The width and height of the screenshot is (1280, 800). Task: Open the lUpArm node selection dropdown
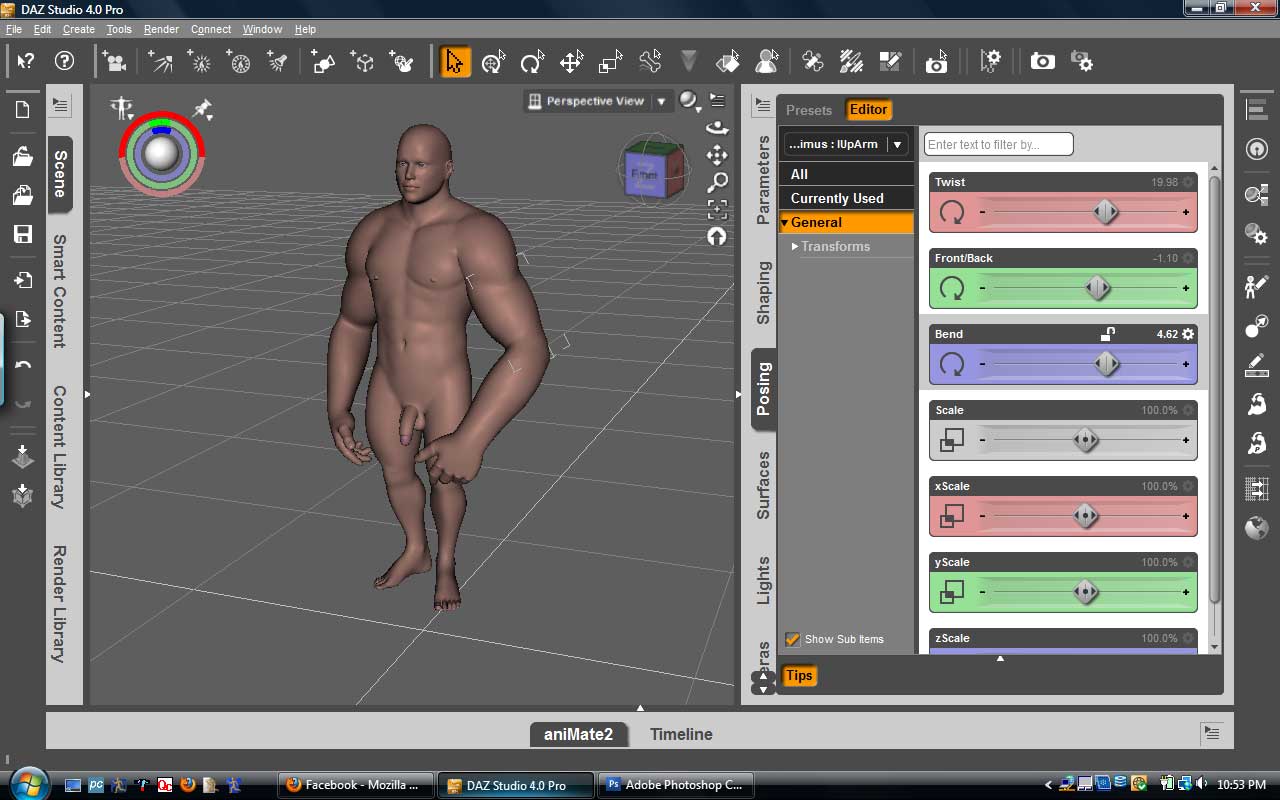tap(897, 144)
